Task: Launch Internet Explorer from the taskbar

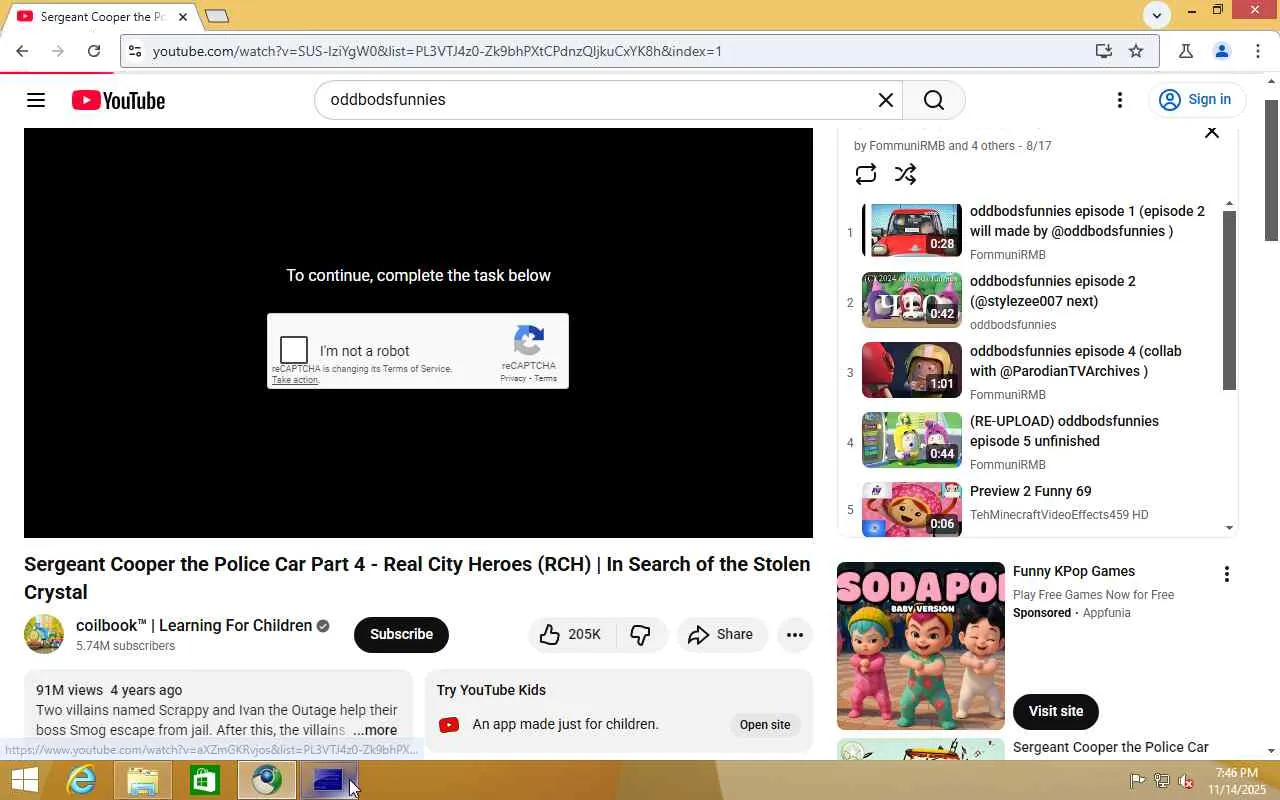Action: coord(81,780)
